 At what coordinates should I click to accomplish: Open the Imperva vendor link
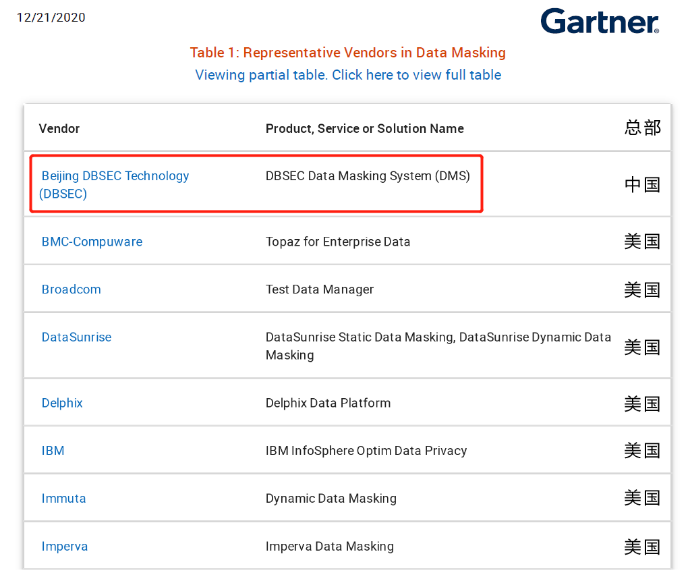point(65,547)
